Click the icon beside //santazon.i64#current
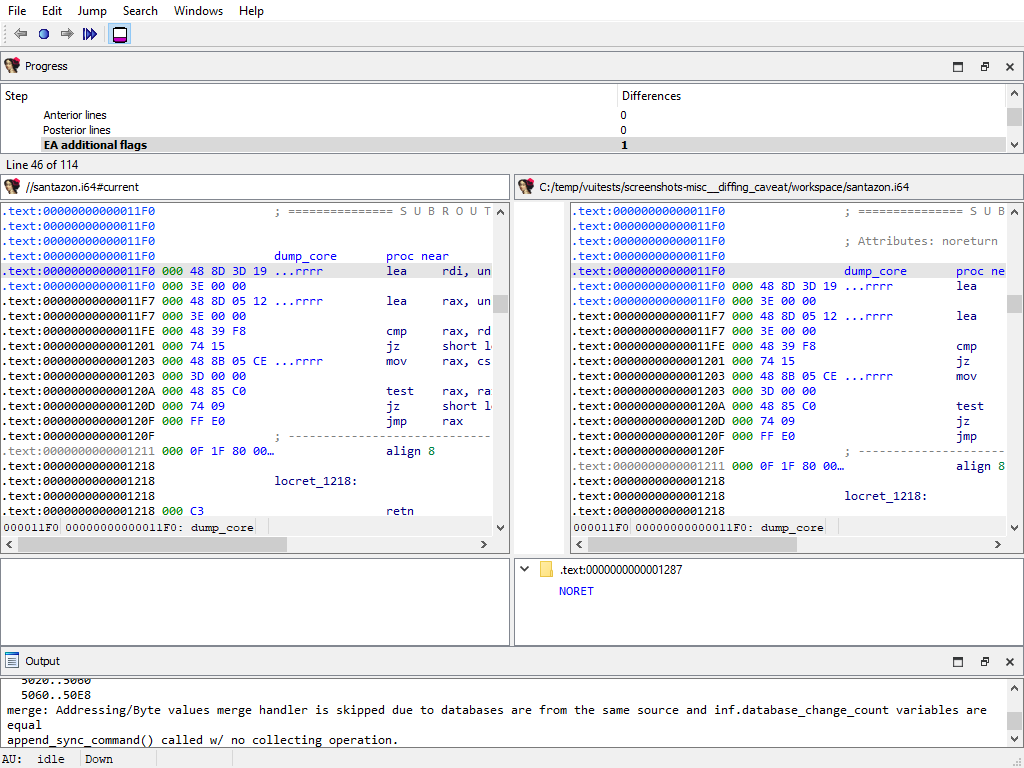This screenshot has width=1024, height=768. coord(12,186)
